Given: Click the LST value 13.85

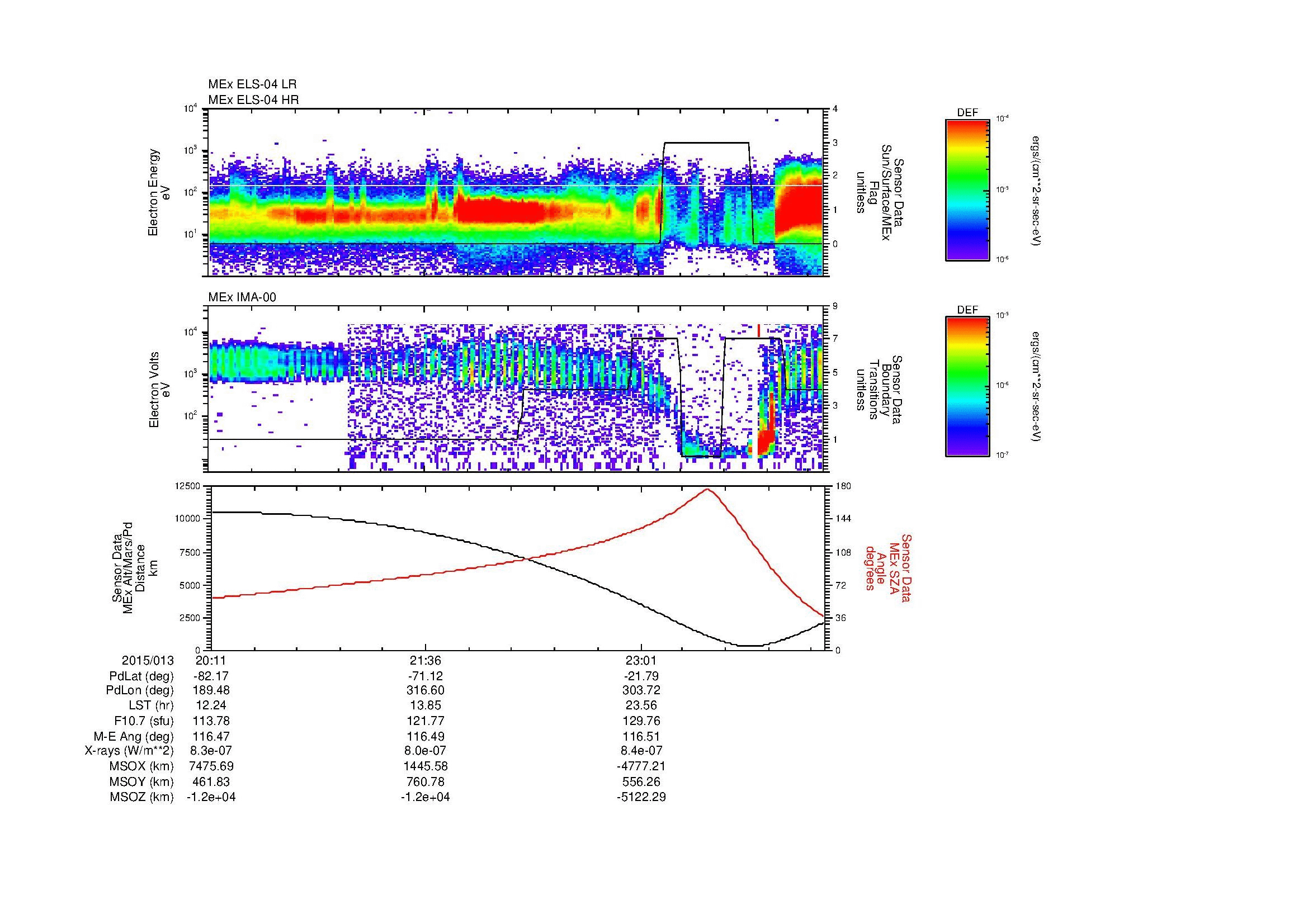Looking at the screenshot, I should [x=426, y=706].
